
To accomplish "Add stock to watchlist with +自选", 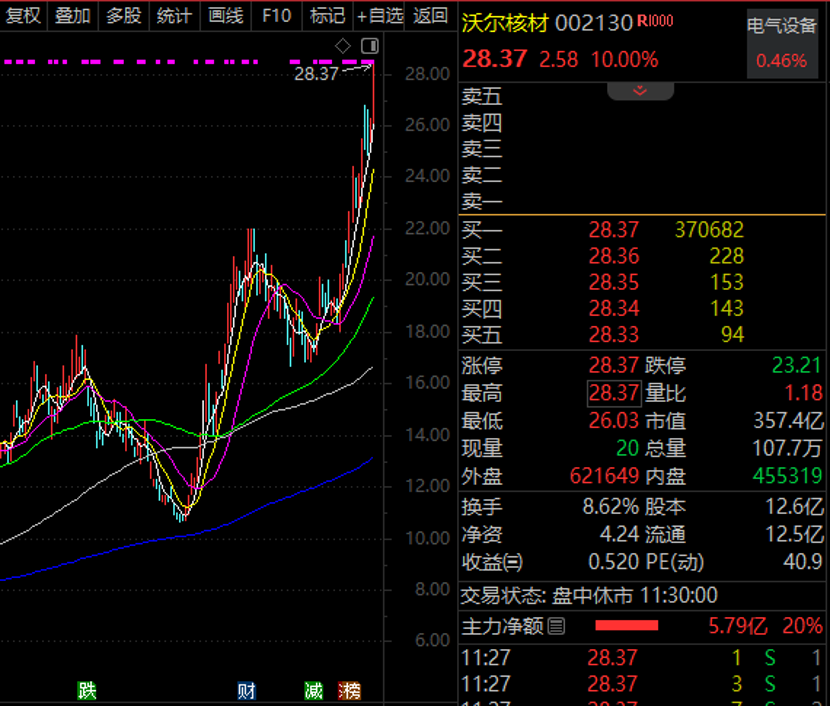I will pyautogui.click(x=380, y=15).
